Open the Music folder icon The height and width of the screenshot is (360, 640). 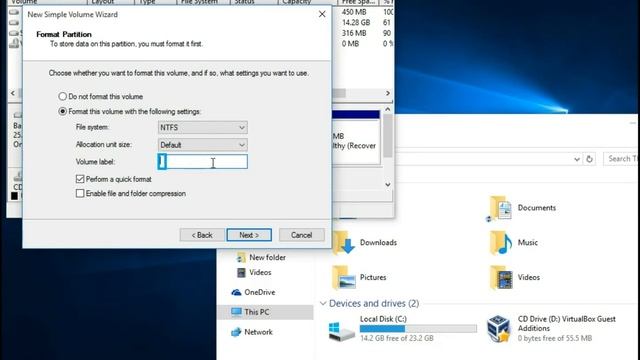point(500,243)
